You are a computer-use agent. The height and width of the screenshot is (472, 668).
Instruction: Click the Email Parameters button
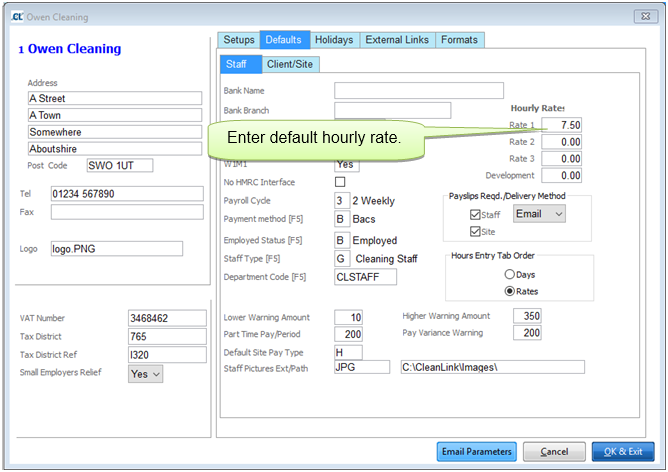pos(477,452)
